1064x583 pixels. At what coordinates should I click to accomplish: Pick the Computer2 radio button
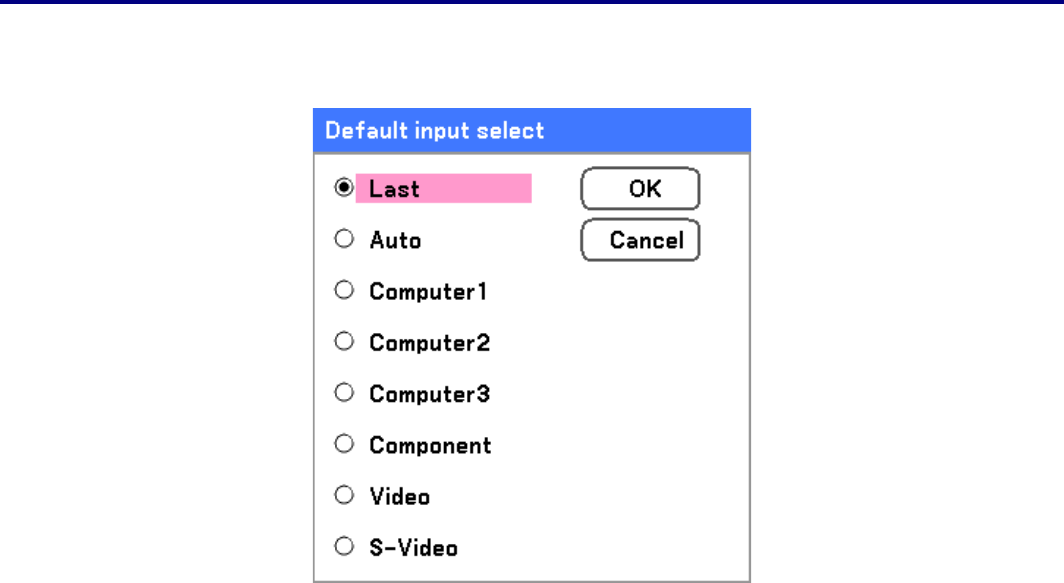344,342
